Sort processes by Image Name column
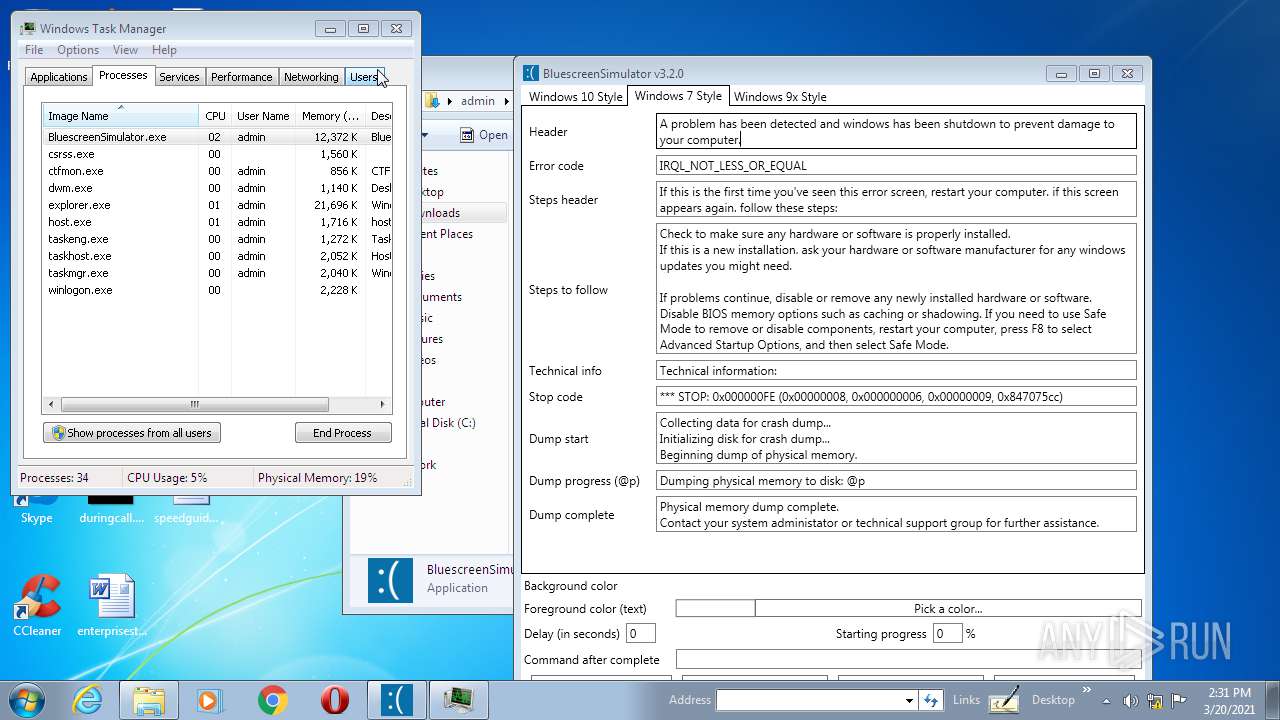The width and height of the screenshot is (1280, 720). [x=120, y=116]
